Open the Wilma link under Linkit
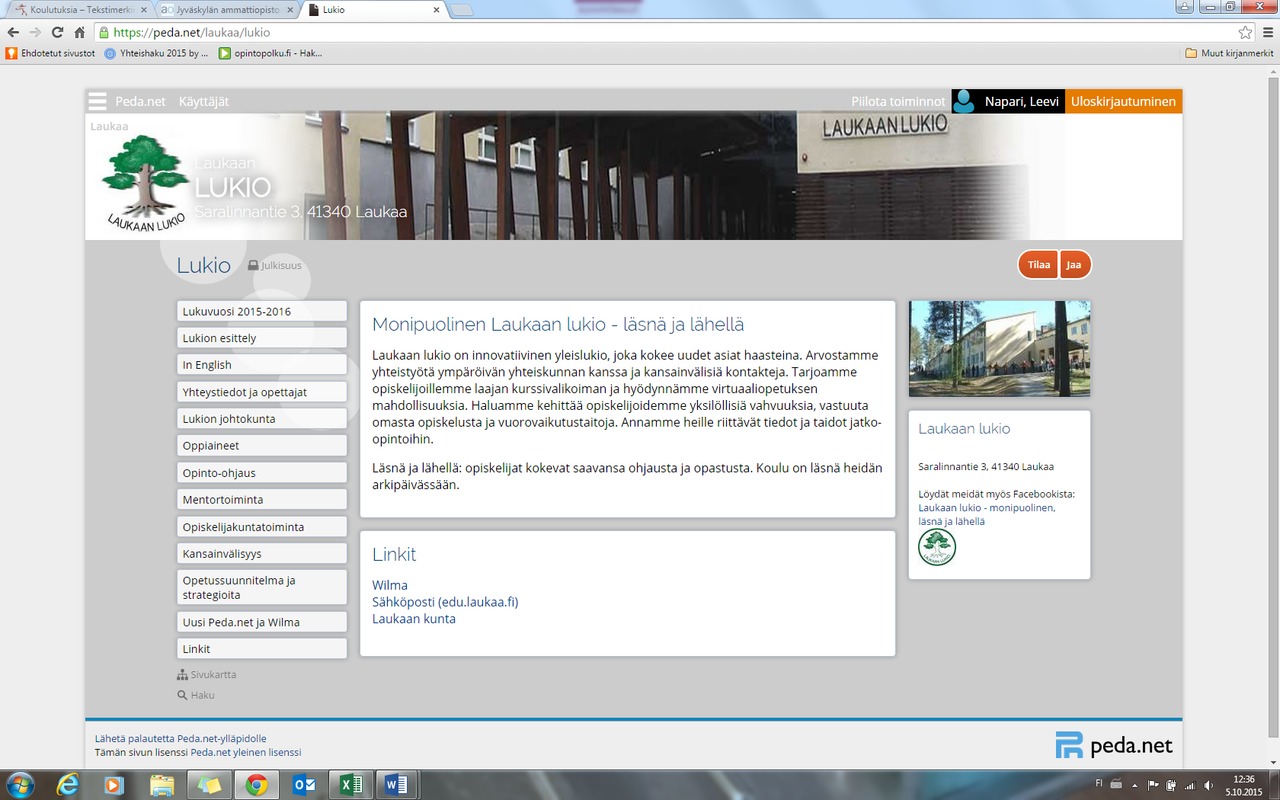The width and height of the screenshot is (1280, 800). click(389, 585)
